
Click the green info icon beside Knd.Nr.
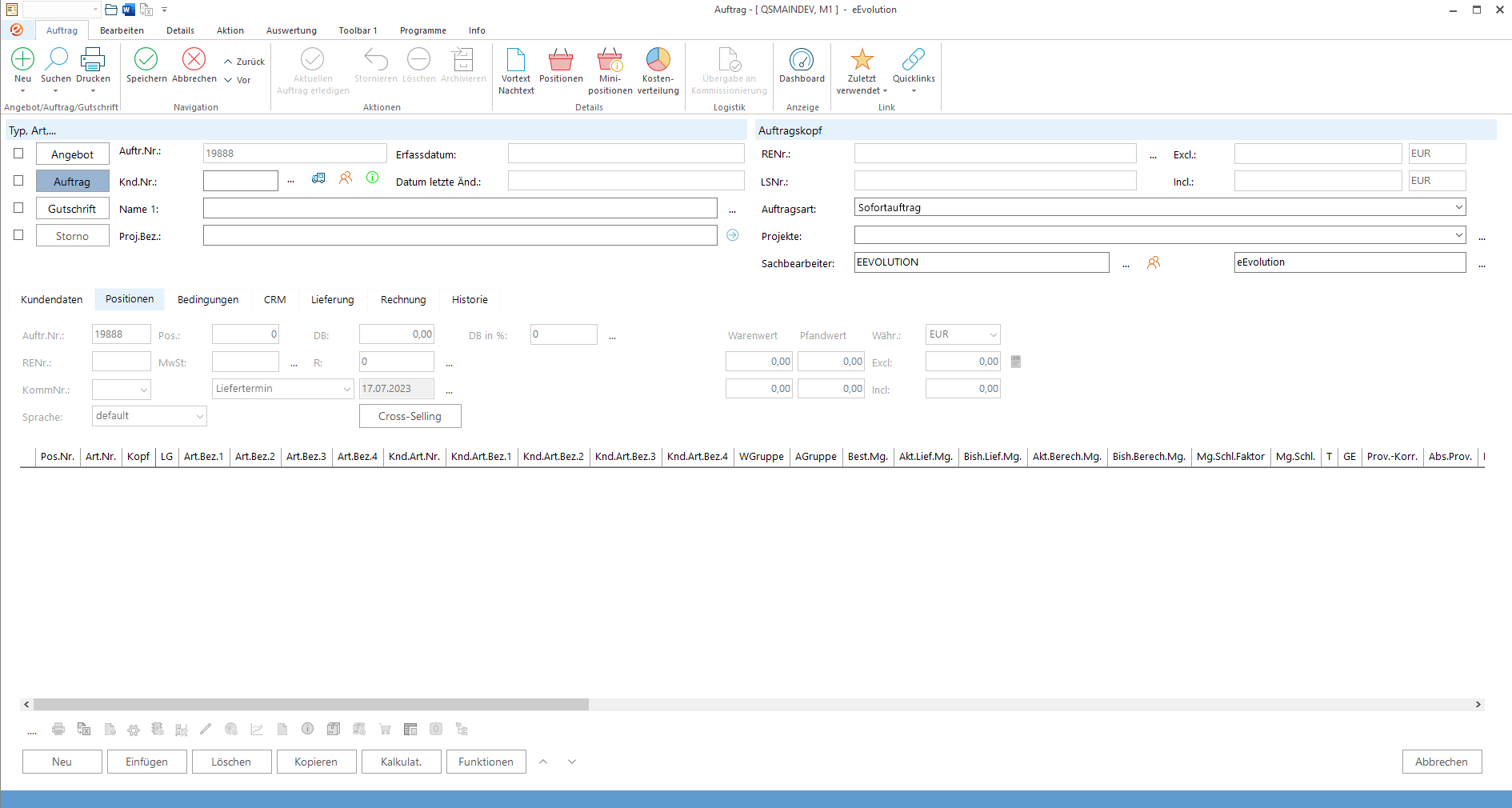click(373, 178)
